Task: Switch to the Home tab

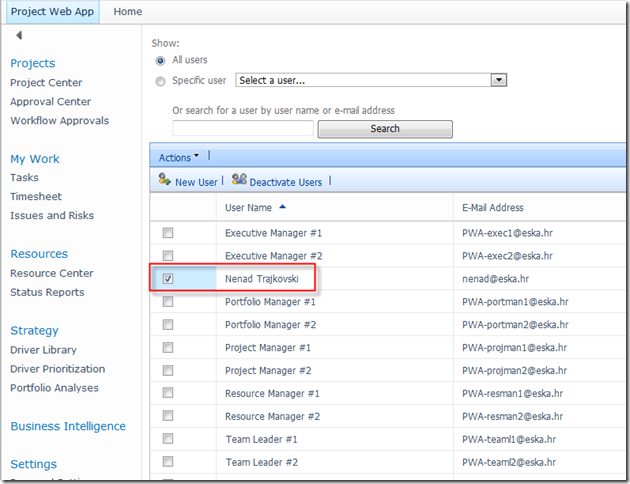Action: 128,12
